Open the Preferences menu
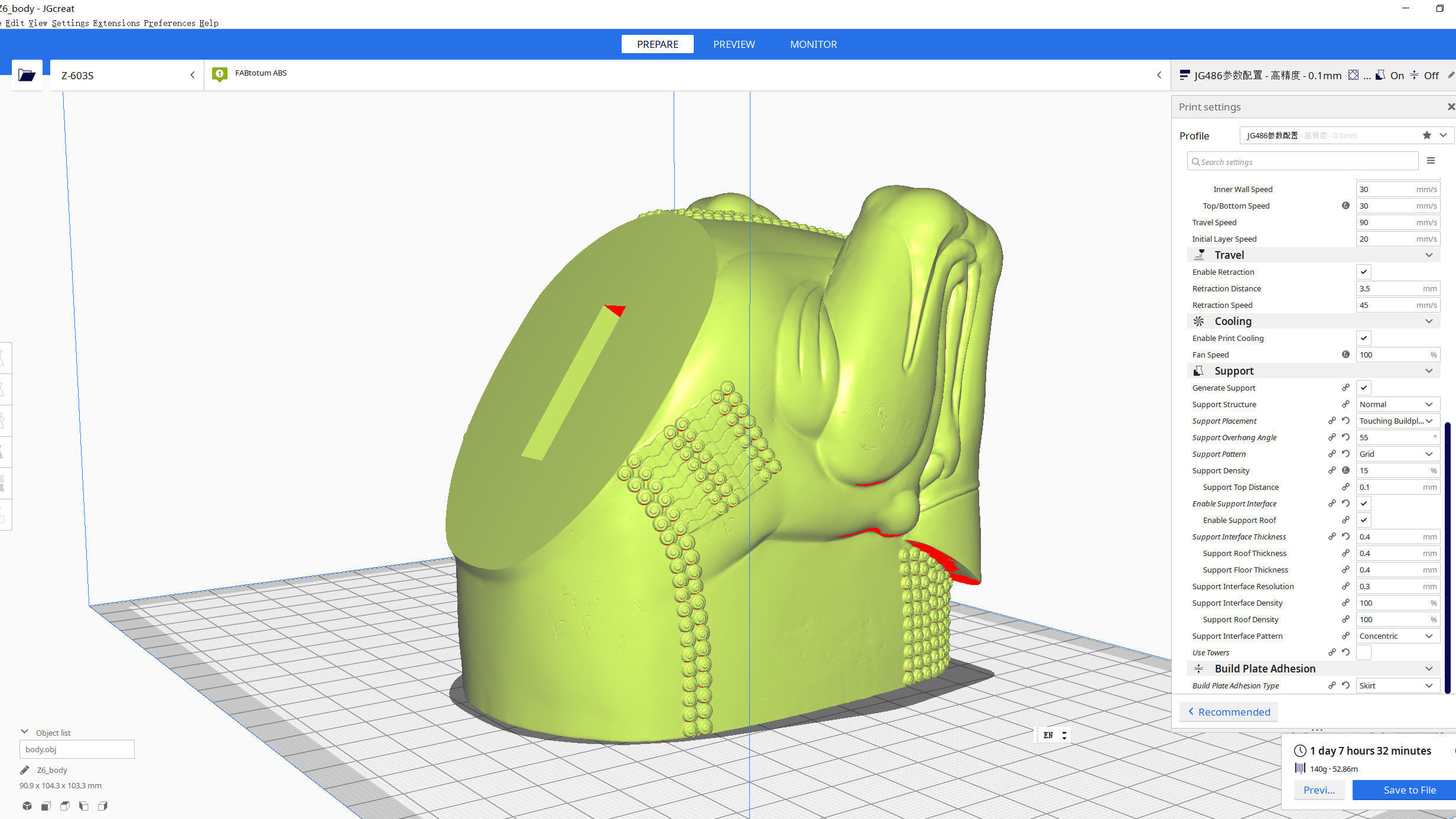Image resolution: width=1456 pixels, height=819 pixels. point(170,23)
